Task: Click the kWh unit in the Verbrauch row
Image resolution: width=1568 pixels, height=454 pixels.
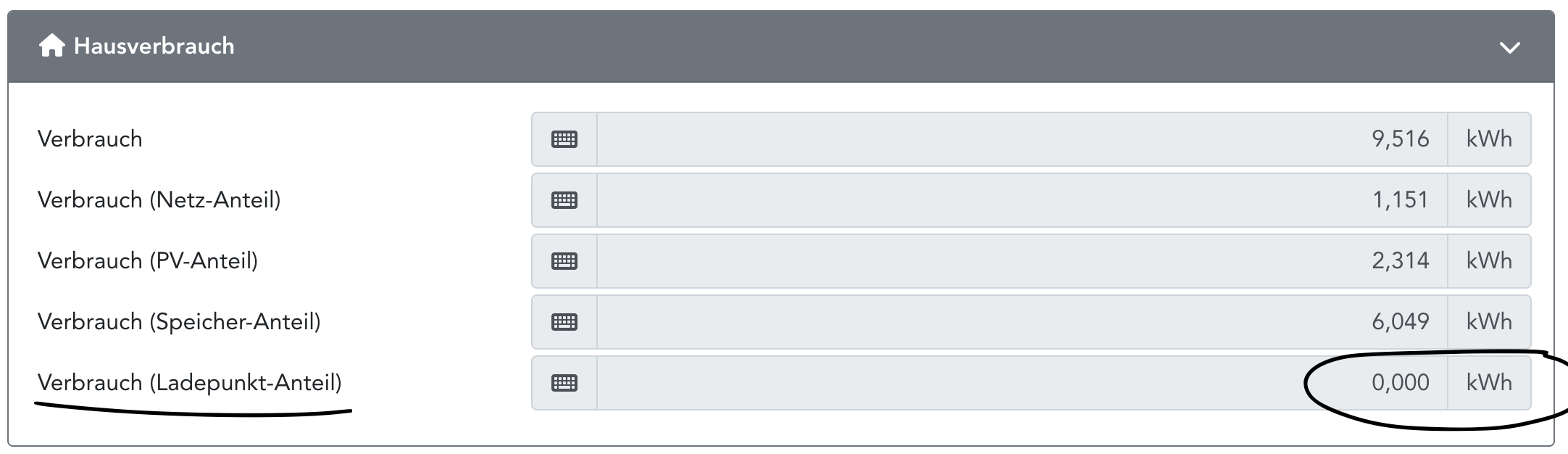Action: pyautogui.click(x=1489, y=139)
